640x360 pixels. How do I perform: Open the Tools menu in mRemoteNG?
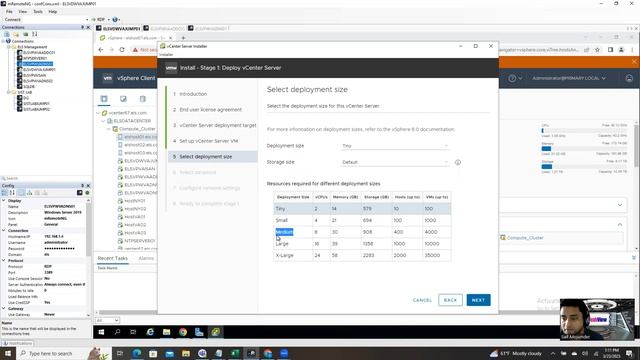tap(38, 11)
